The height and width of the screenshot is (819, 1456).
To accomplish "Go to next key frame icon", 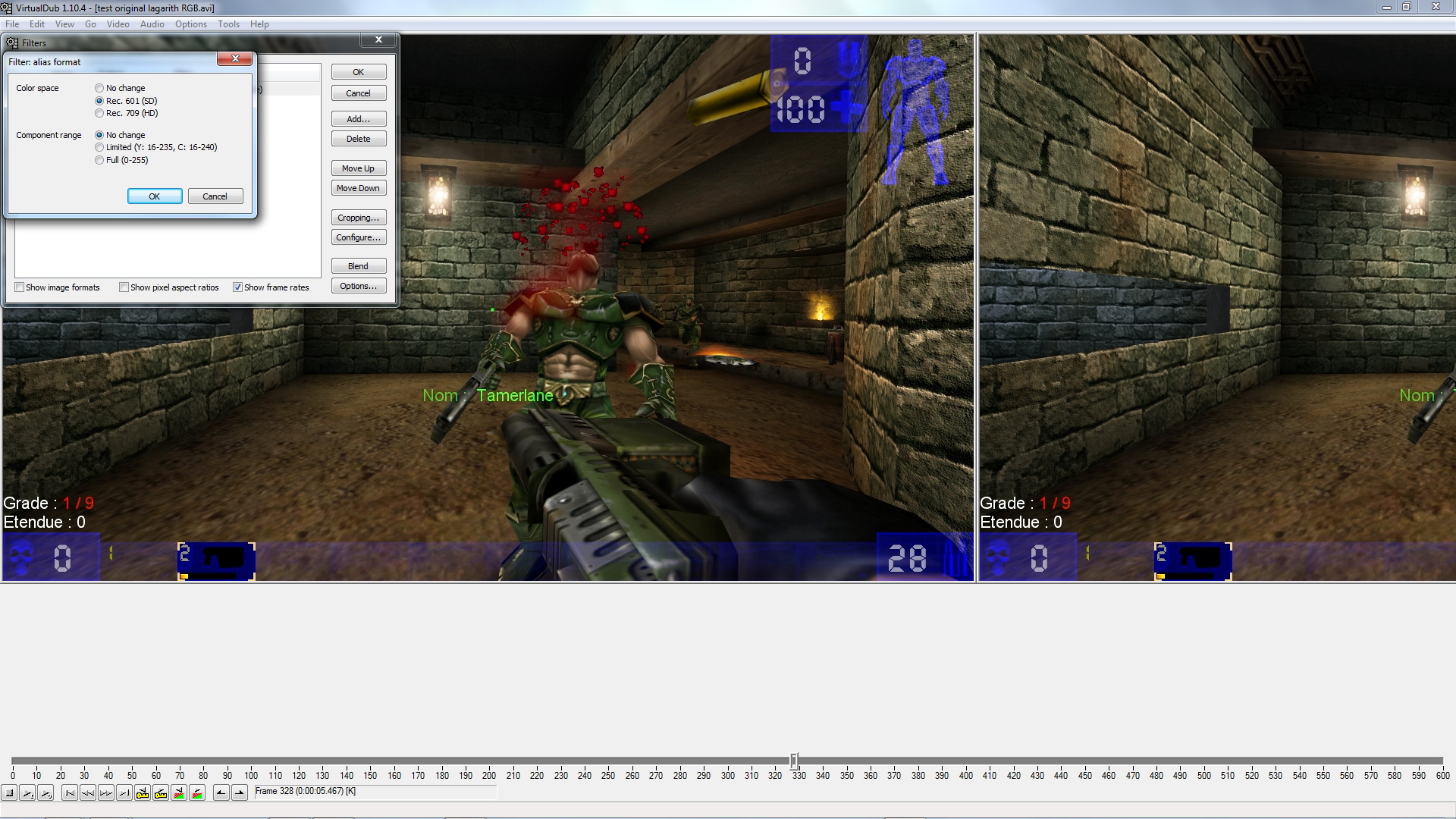I will click(161, 793).
